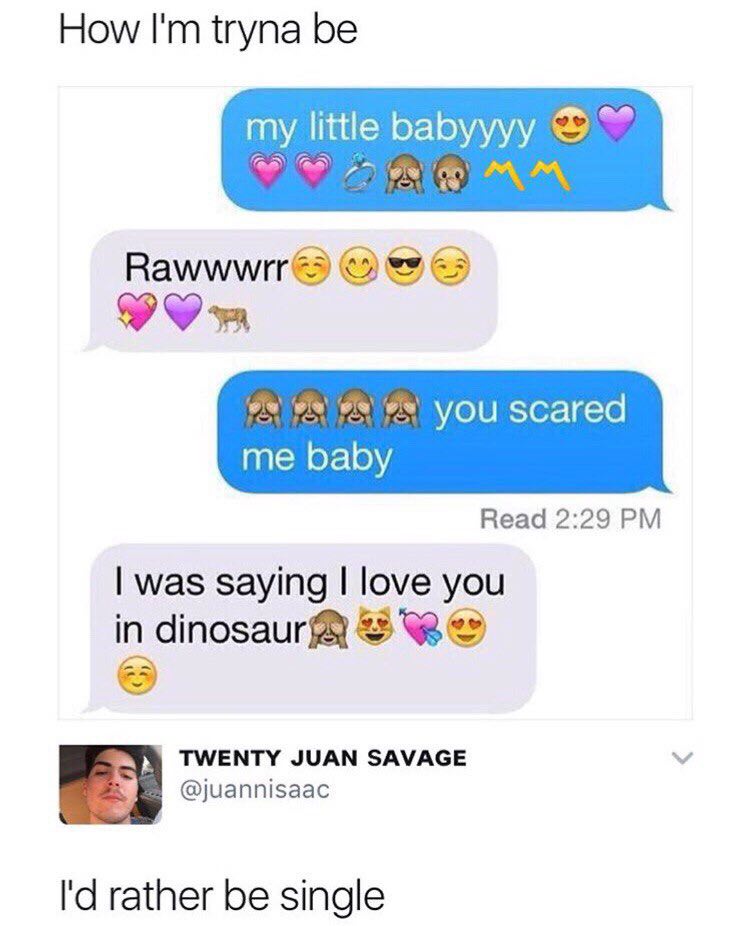
Task: Tap the speak-no-evil monkey emoji
Action: (x=452, y=172)
